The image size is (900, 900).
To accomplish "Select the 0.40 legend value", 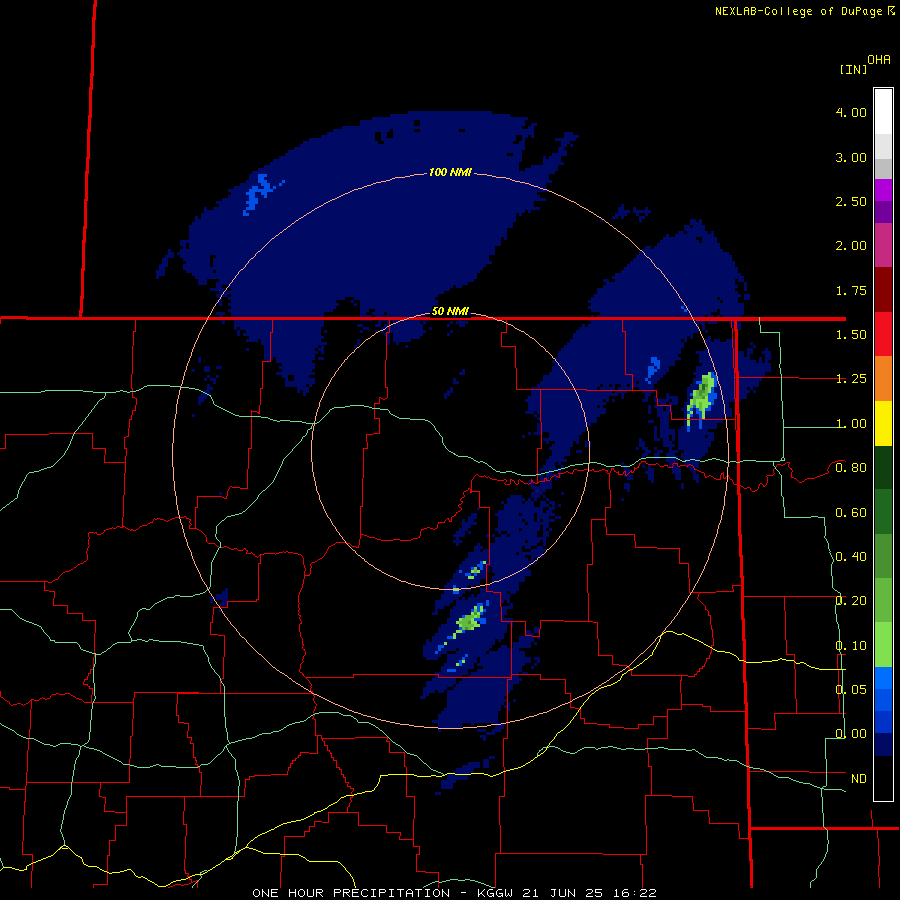I will 851,557.
